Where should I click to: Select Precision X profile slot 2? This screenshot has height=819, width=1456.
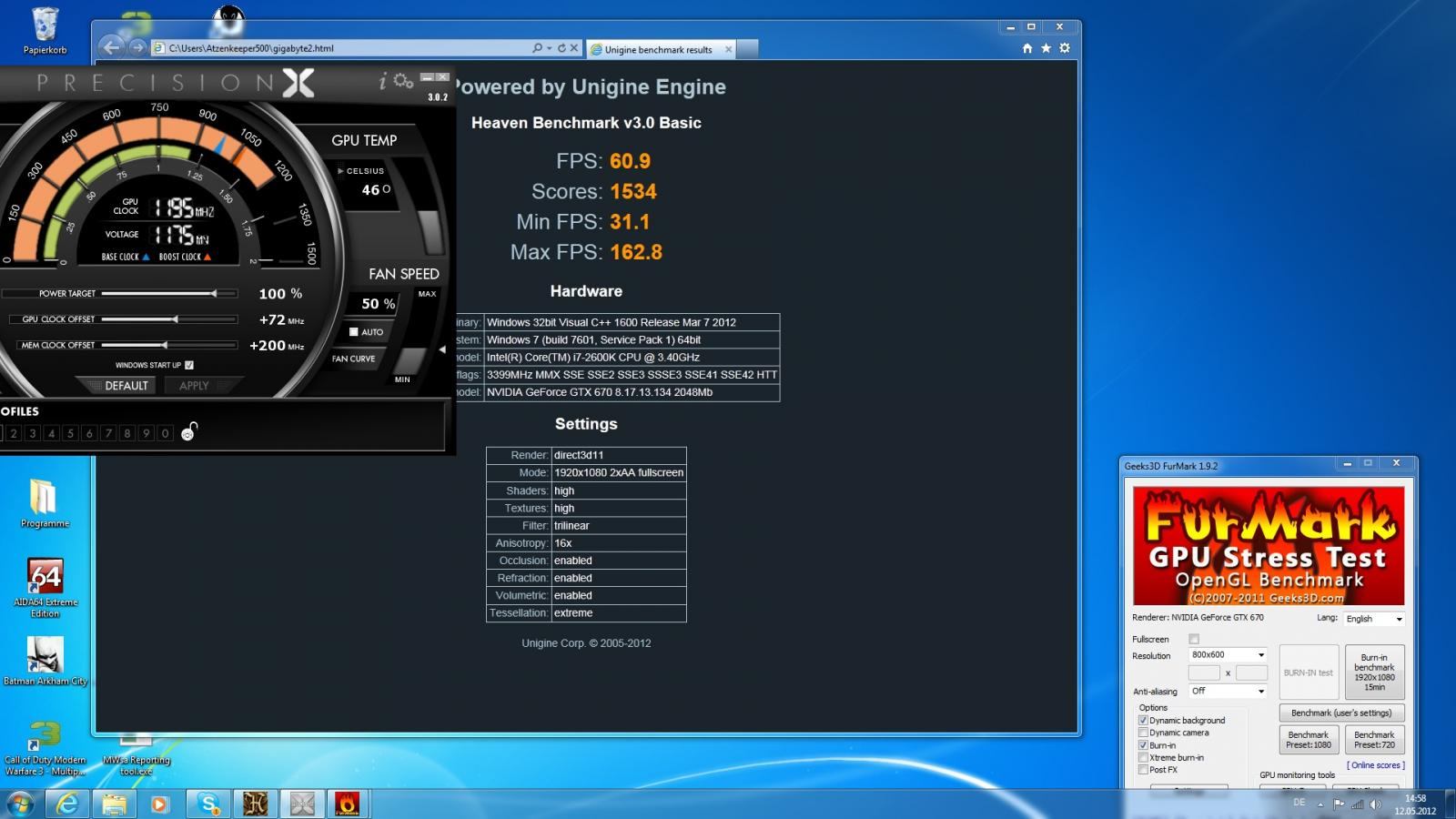pos(14,433)
